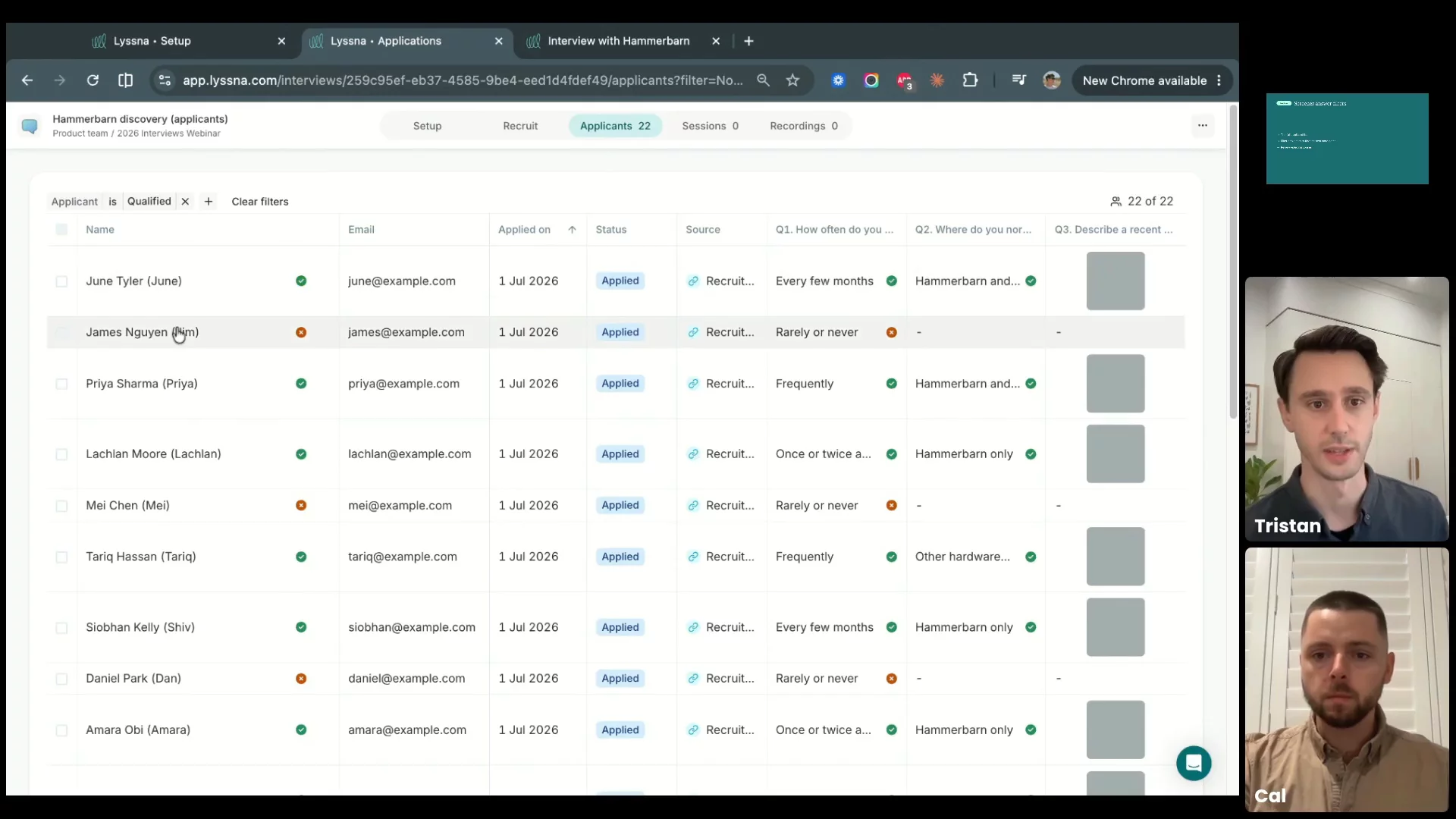The image size is (1456, 819).
Task: Open the 'is' filter operator selector
Action: pos(112,202)
